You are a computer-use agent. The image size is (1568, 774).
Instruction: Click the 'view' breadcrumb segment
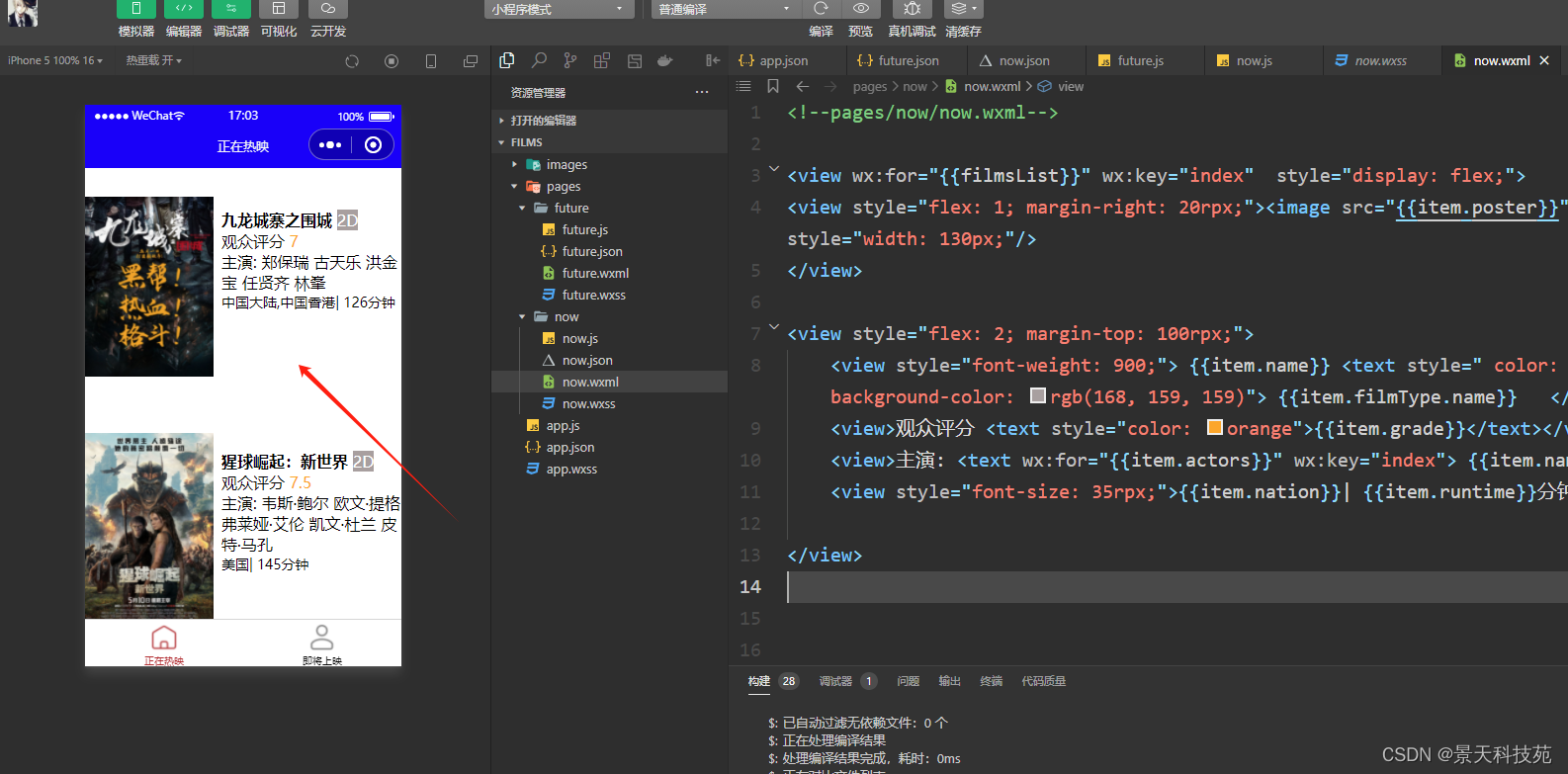pyautogui.click(x=1071, y=87)
